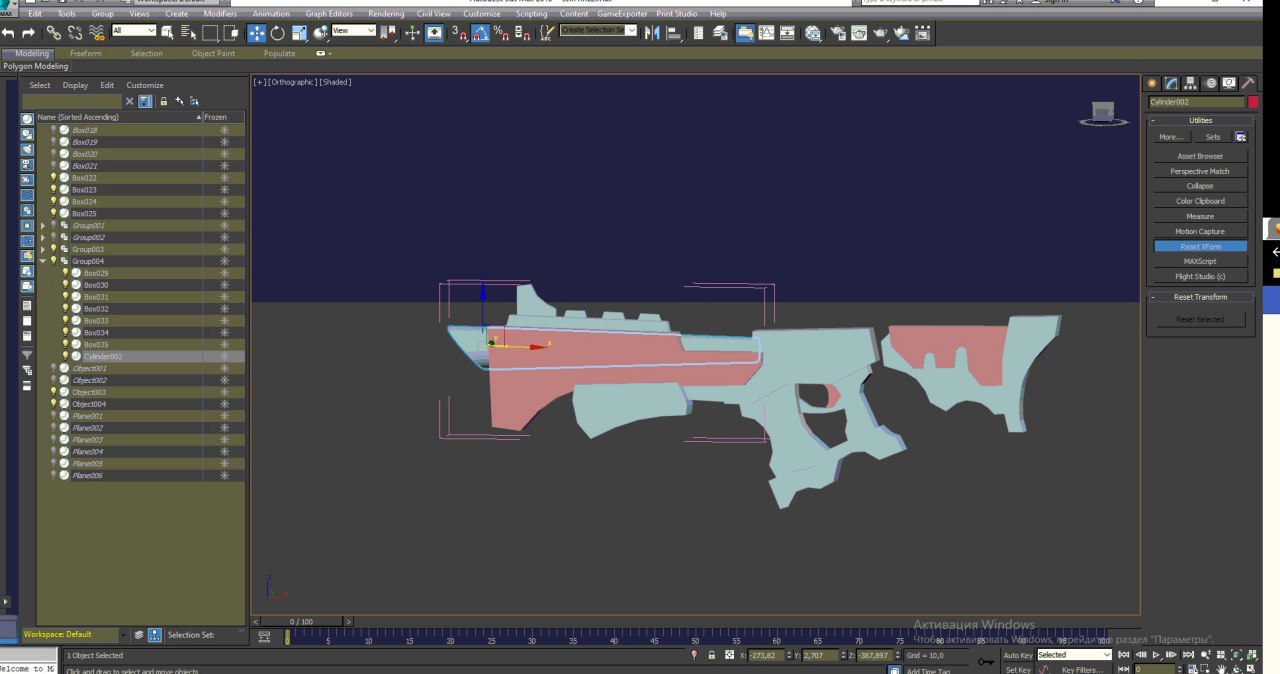Toggle 3D Snaps on toolbar
This screenshot has width=1280, height=674.
click(x=460, y=33)
